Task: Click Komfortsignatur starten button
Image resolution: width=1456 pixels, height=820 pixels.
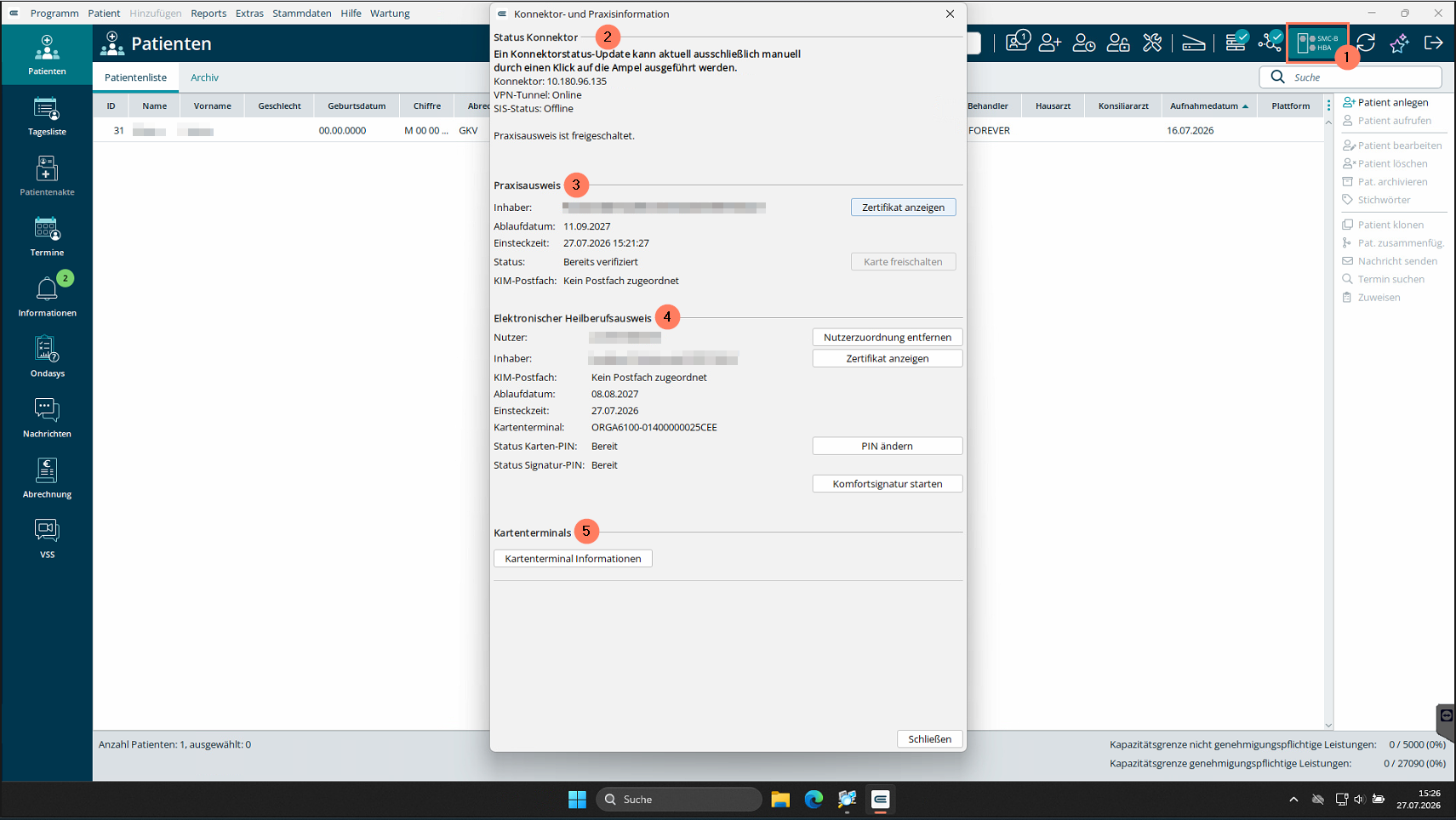Action: 888,484
